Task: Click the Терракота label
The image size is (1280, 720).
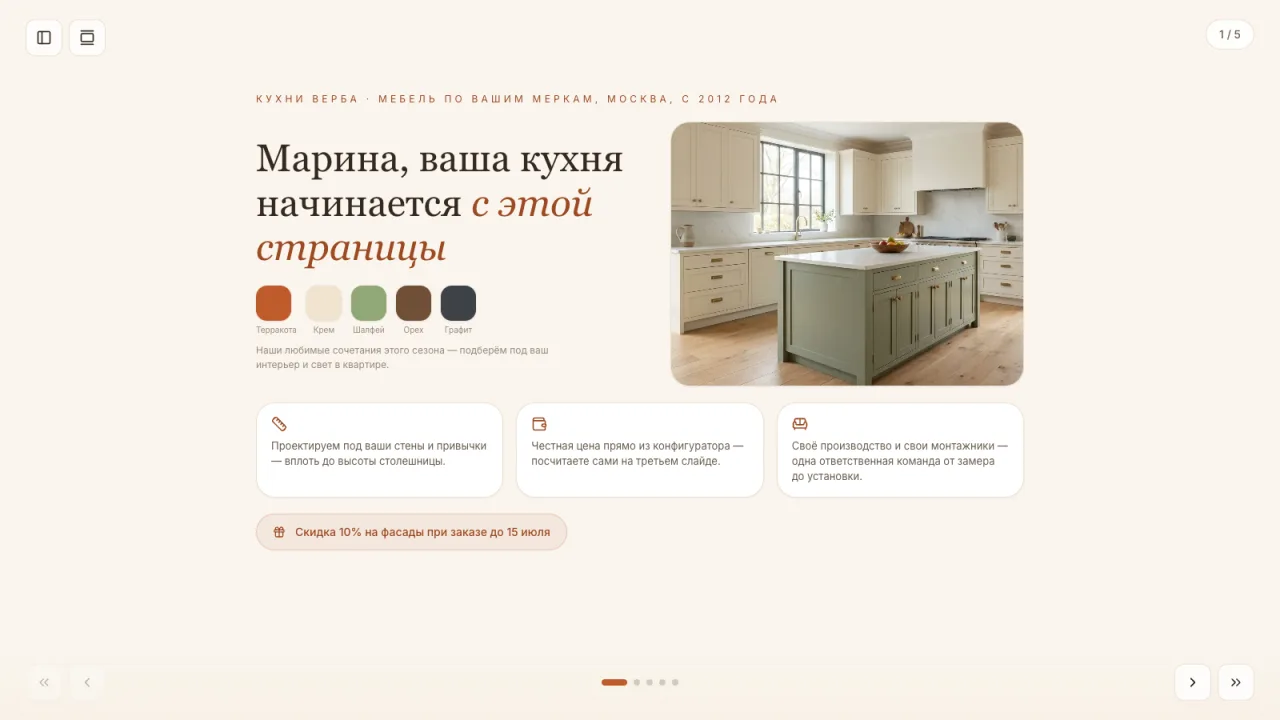Action: 276,330
